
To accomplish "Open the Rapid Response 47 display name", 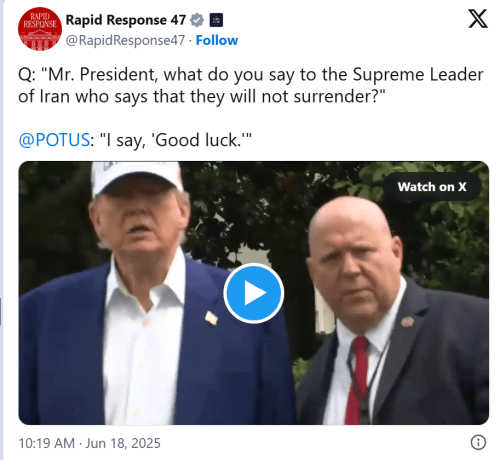I will 126,20.
